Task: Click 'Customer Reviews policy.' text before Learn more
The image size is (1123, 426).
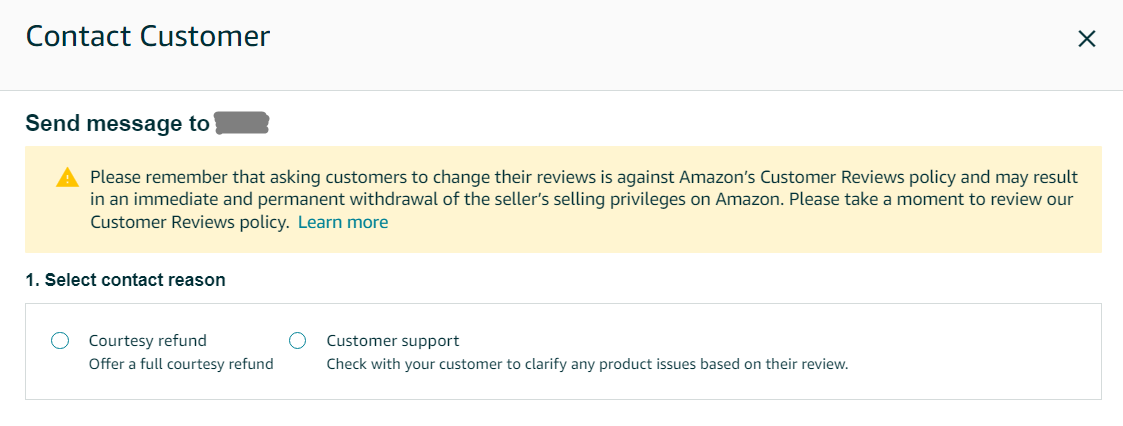Action: [190, 222]
